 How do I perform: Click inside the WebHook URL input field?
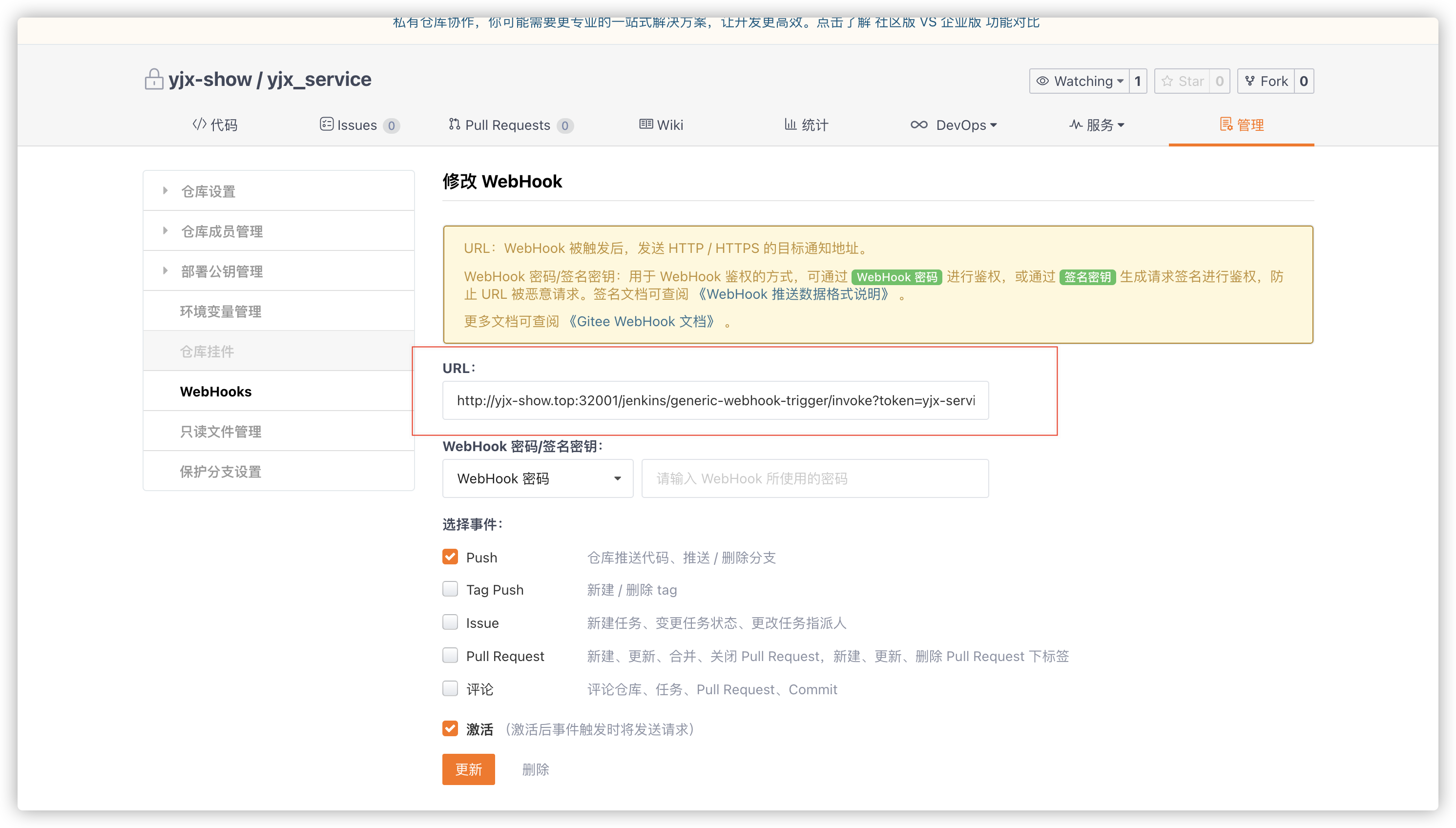click(715, 400)
